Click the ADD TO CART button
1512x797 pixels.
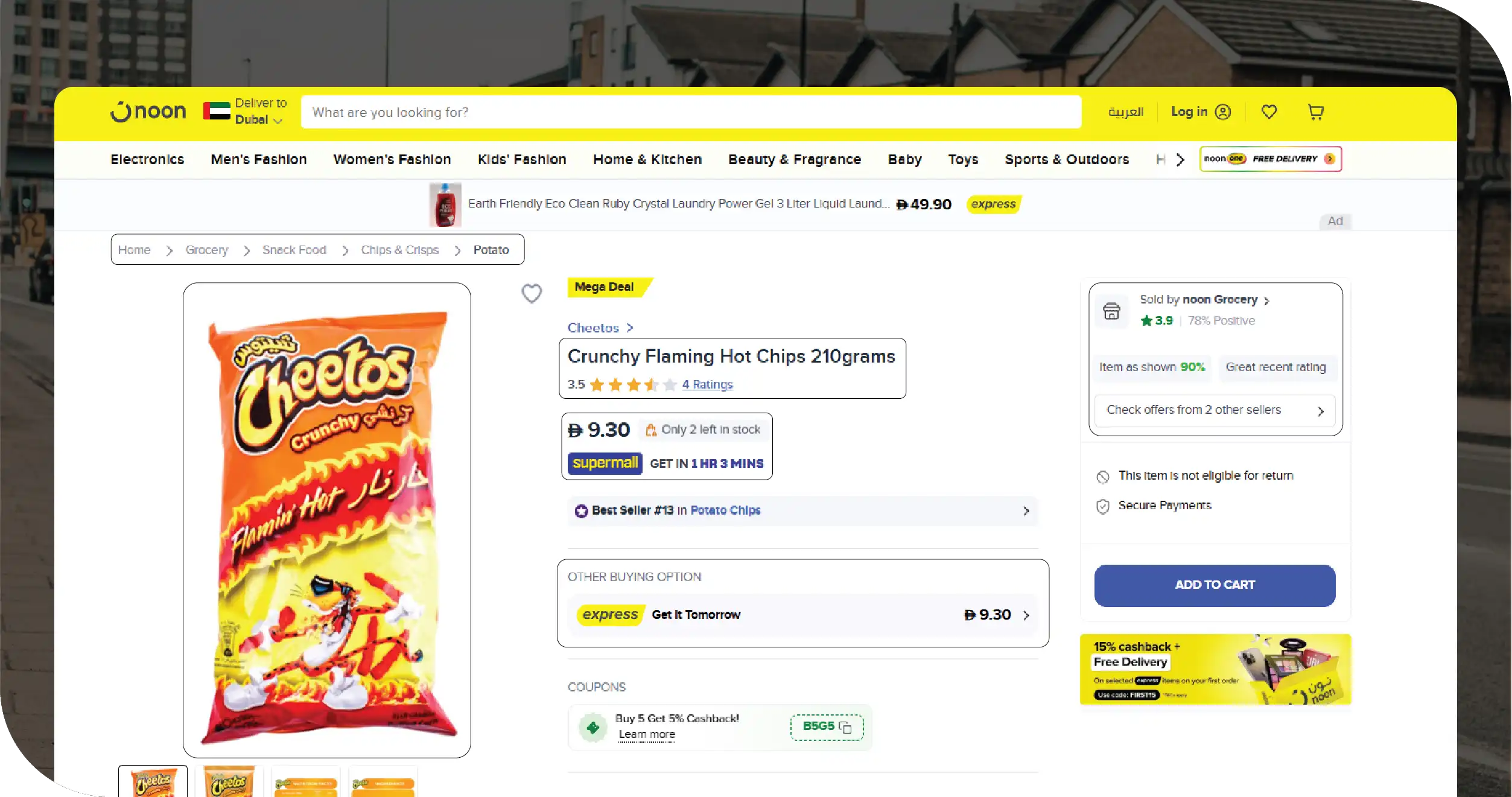point(1215,585)
